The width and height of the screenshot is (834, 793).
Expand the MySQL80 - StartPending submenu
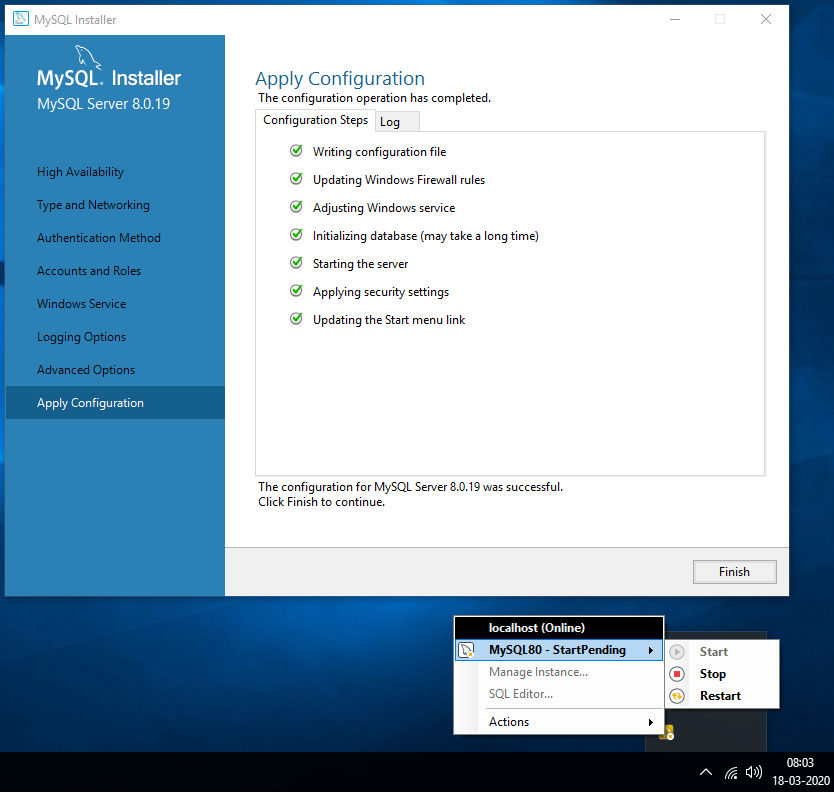tap(558, 650)
